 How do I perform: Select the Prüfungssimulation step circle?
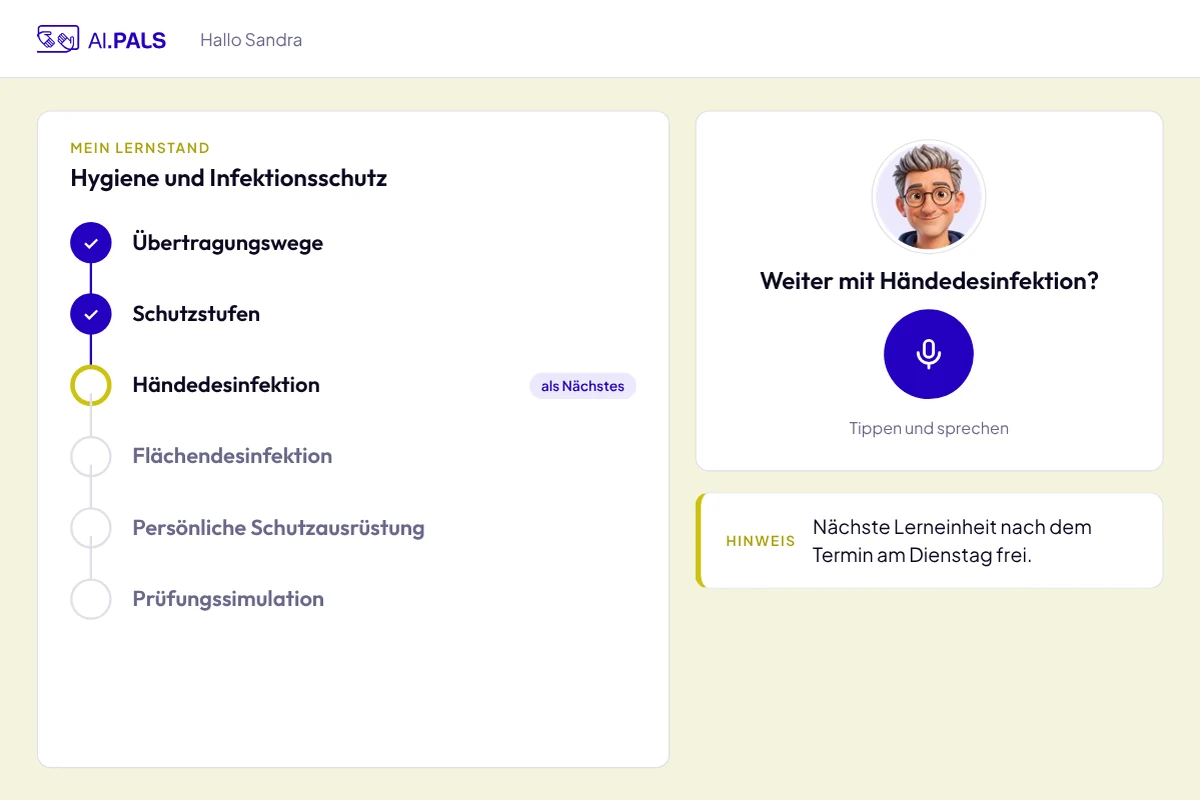pos(91,599)
